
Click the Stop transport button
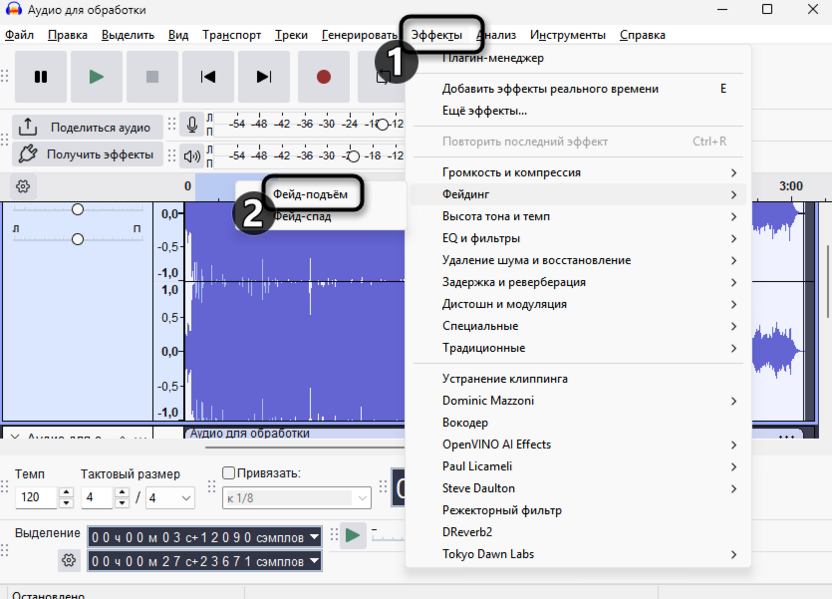click(x=152, y=77)
